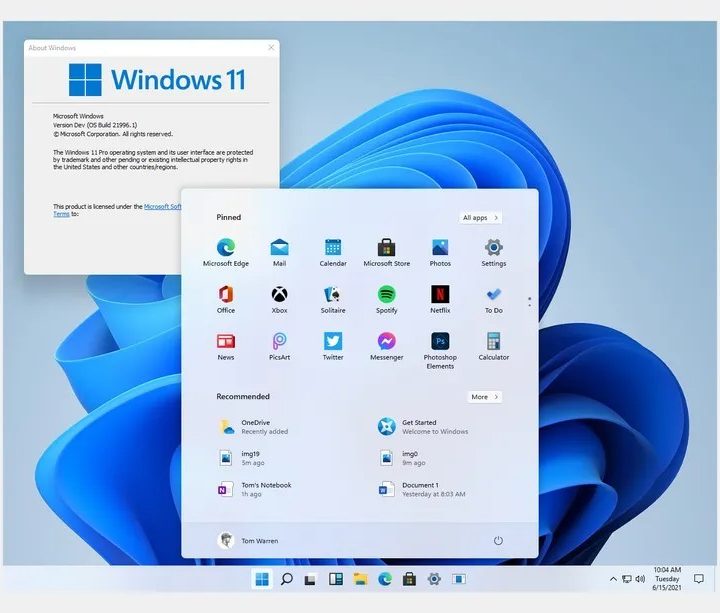Open the clock and date flyout
The height and width of the screenshot is (613, 720).
667,579
